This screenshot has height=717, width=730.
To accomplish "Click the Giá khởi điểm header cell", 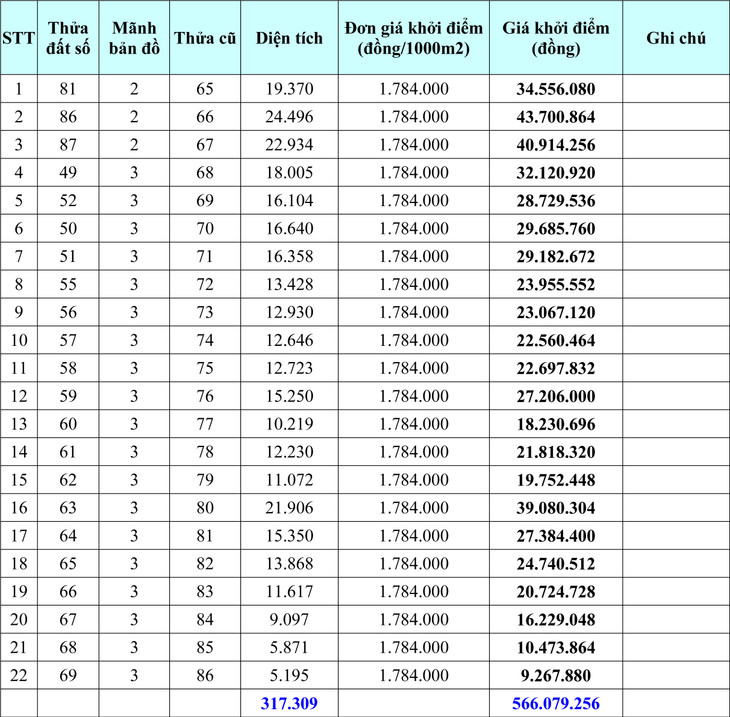I will pos(555,39).
